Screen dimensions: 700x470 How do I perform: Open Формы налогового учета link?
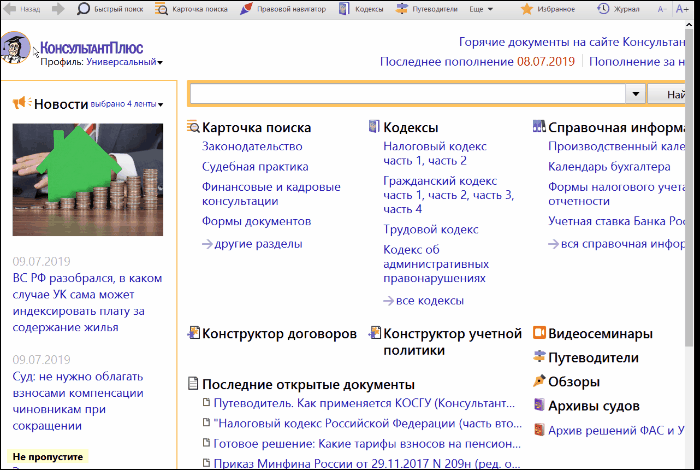point(617,194)
